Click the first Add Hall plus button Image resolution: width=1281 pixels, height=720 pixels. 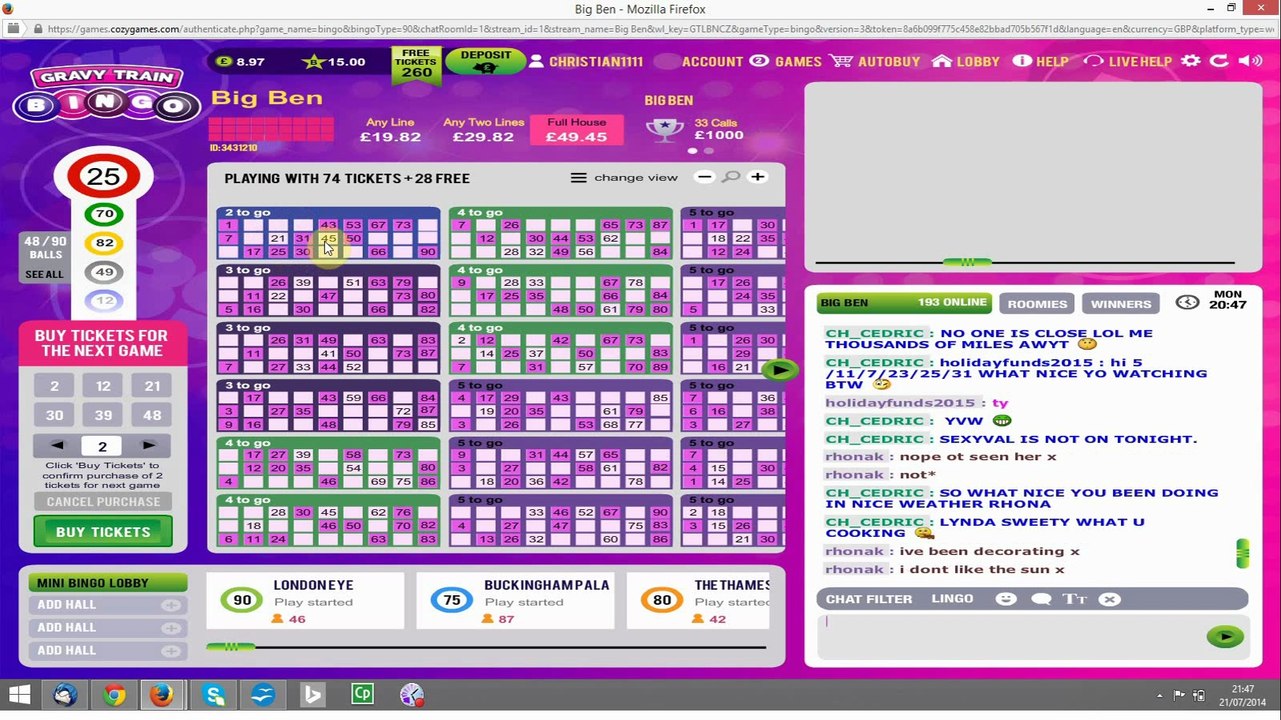(171, 605)
